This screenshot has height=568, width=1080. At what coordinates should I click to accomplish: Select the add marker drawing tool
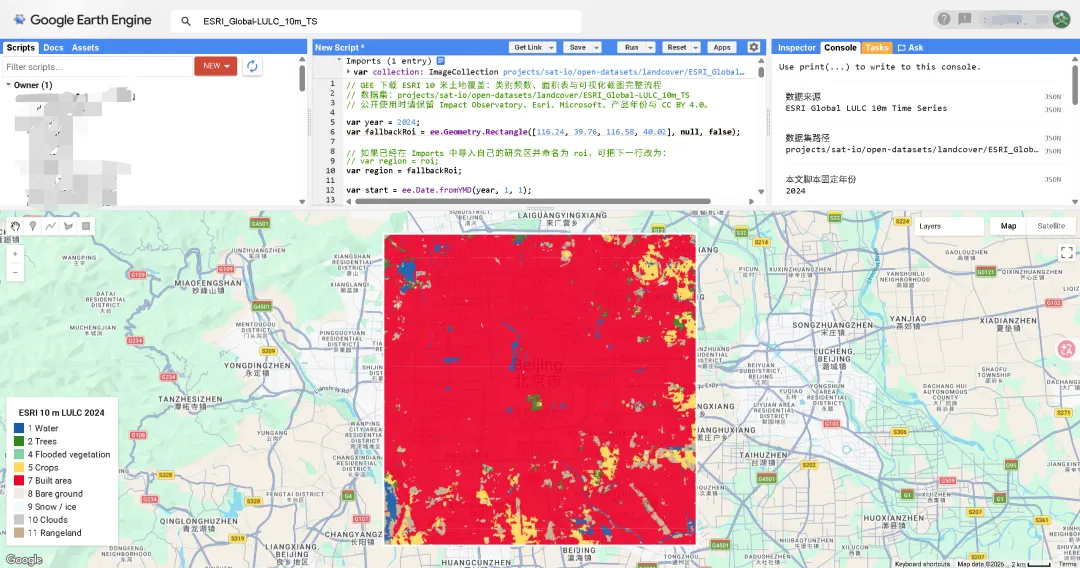pyautogui.click(x=32, y=226)
